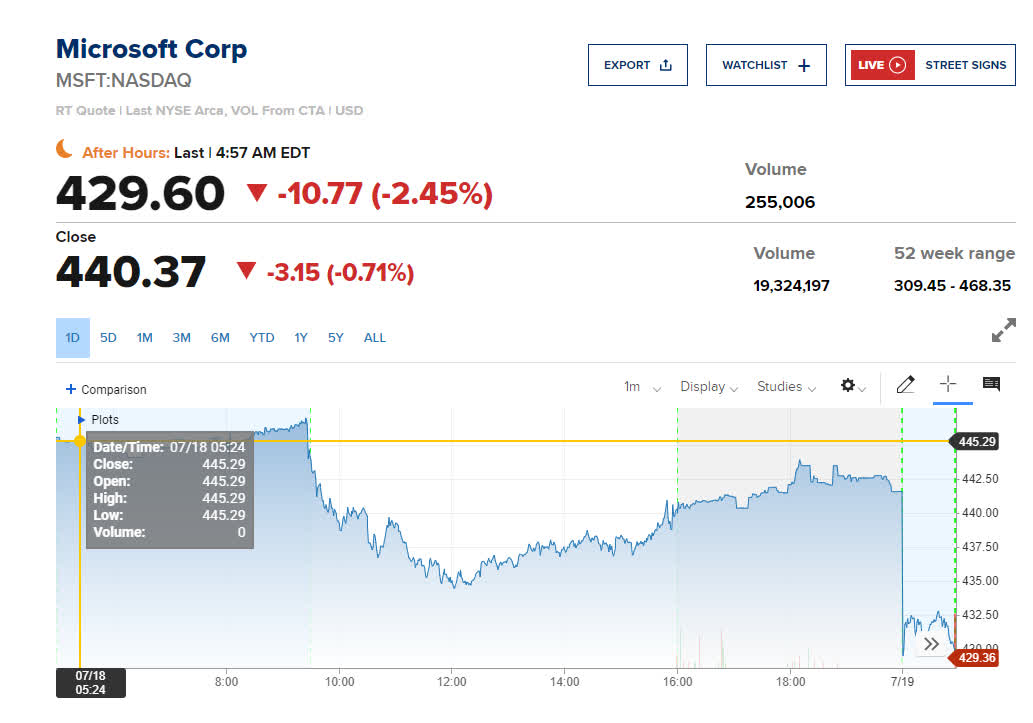
Task: Toggle the crosshair tool
Action: [x=948, y=385]
